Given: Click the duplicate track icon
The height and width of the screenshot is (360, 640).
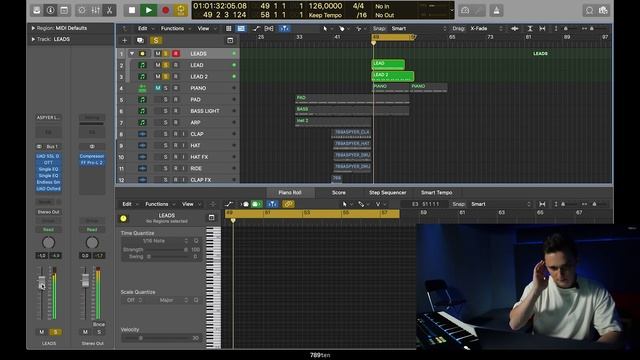Looking at the screenshot, I should [140, 40].
